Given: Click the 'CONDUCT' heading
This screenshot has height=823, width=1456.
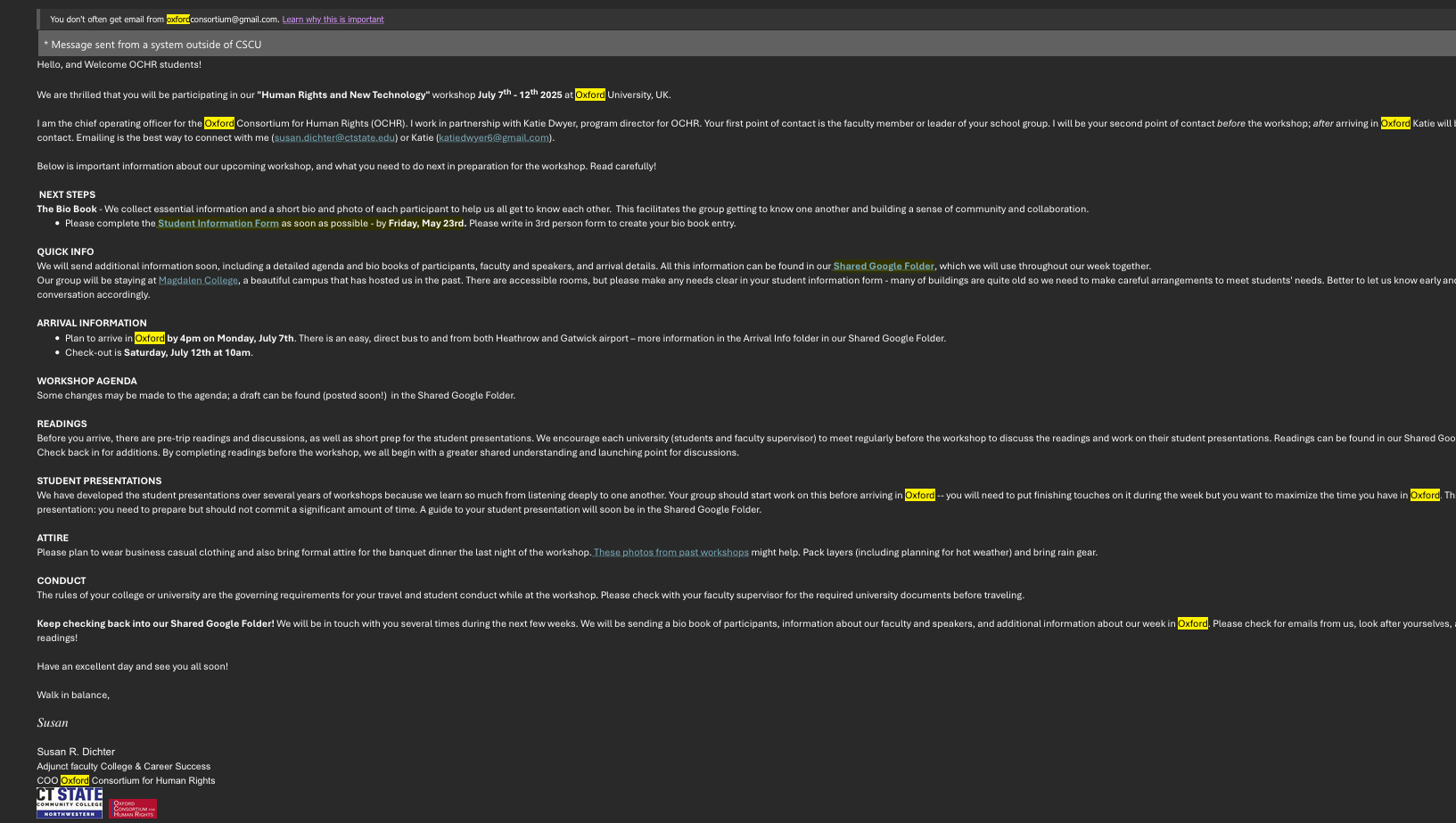Looking at the screenshot, I should pyautogui.click(x=62, y=581).
